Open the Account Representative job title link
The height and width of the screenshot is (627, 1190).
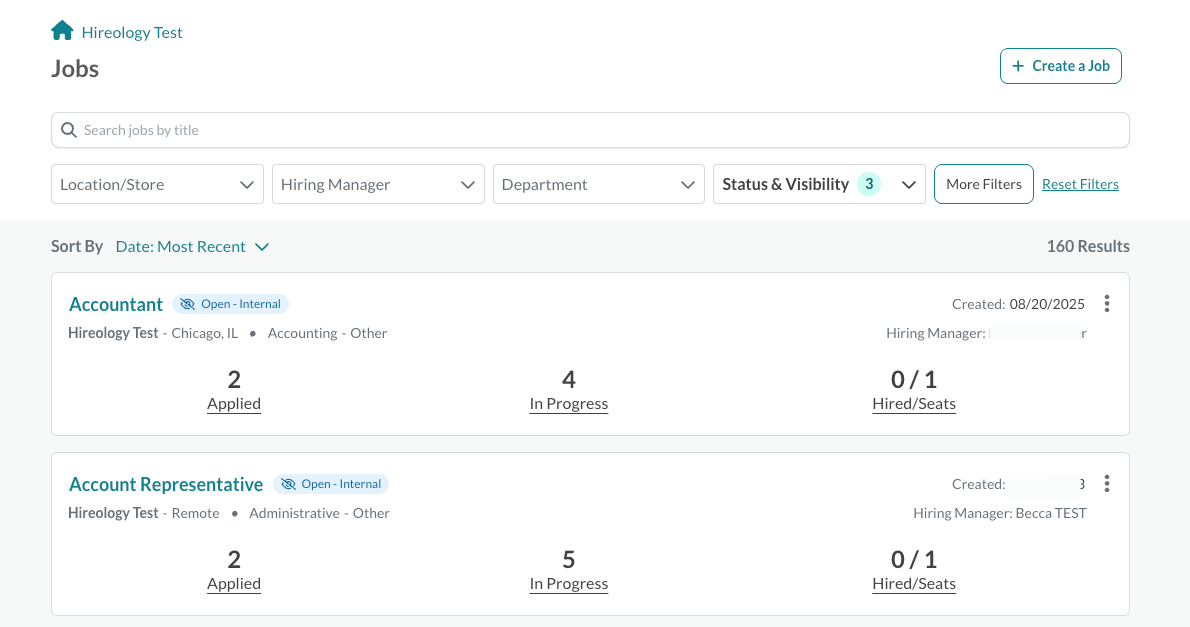pos(166,484)
